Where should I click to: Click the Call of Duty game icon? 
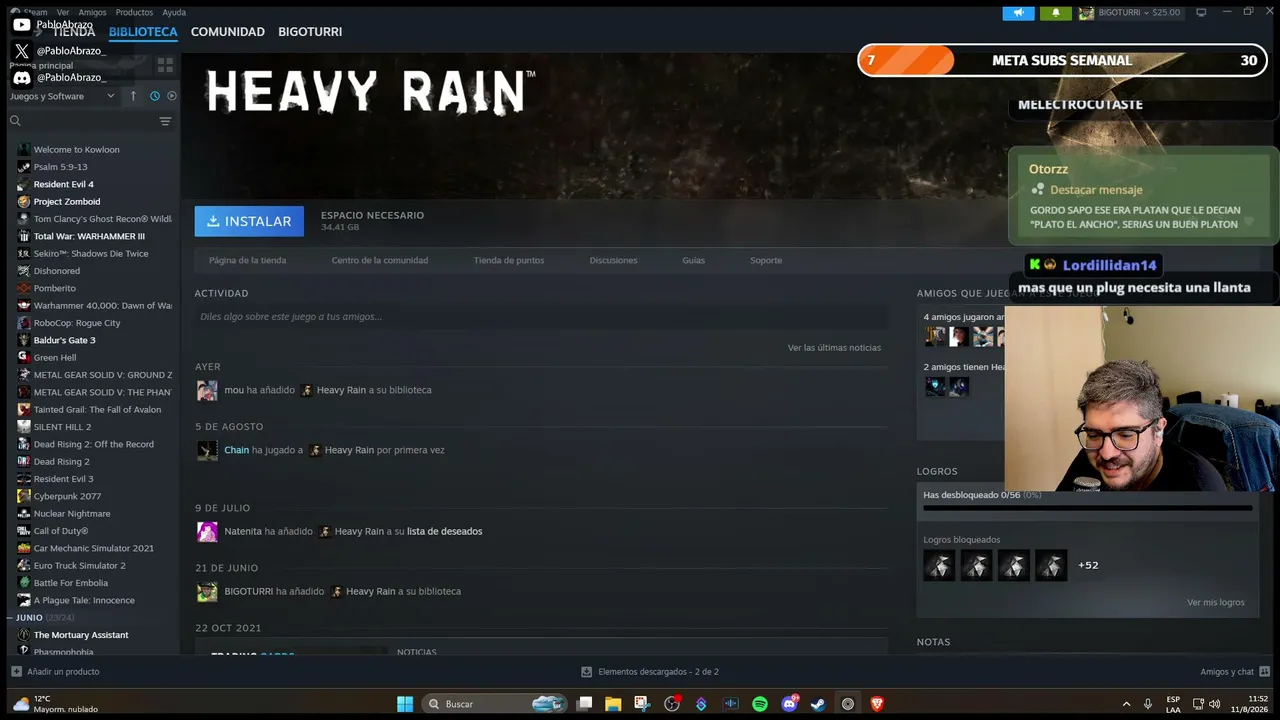coord(24,531)
